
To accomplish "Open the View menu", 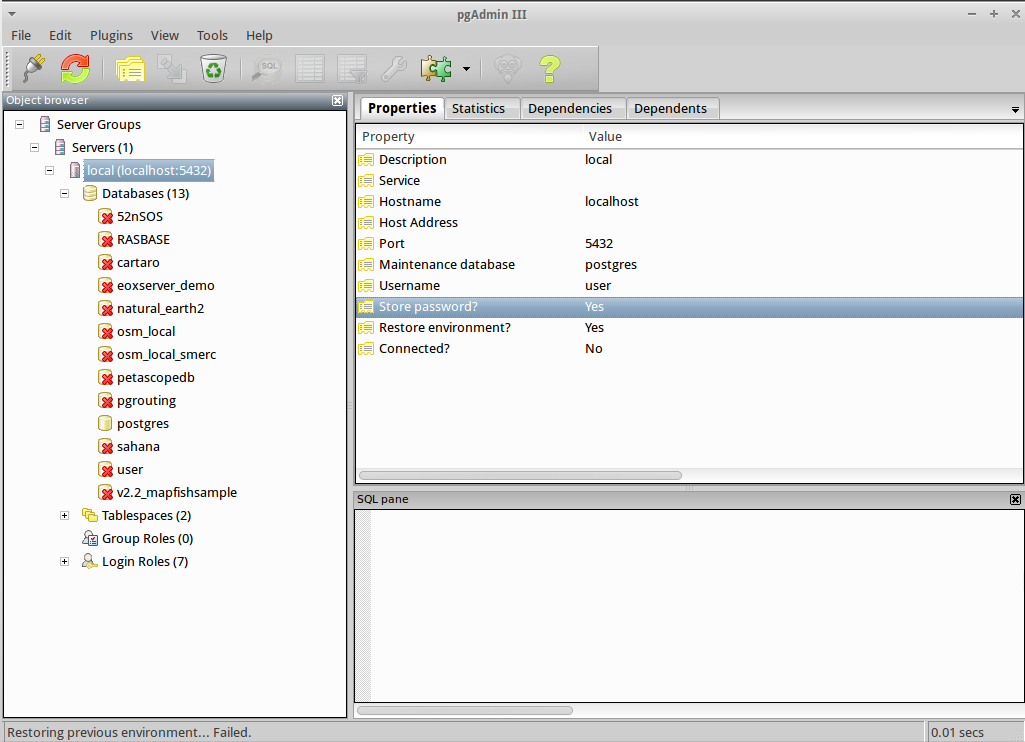I will 165,35.
